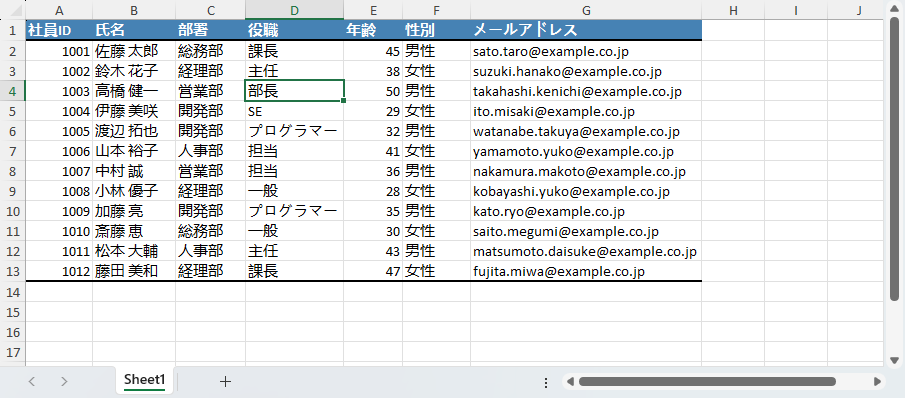Select the cell containing 山本 裕子

coord(134,151)
